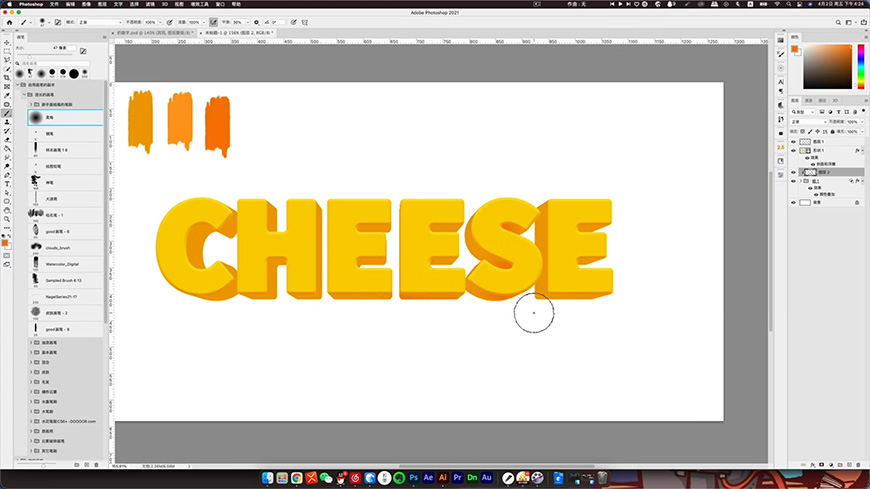Open the 滤镜 menu in the menu bar
This screenshot has height=489, width=870.
[148, 4]
